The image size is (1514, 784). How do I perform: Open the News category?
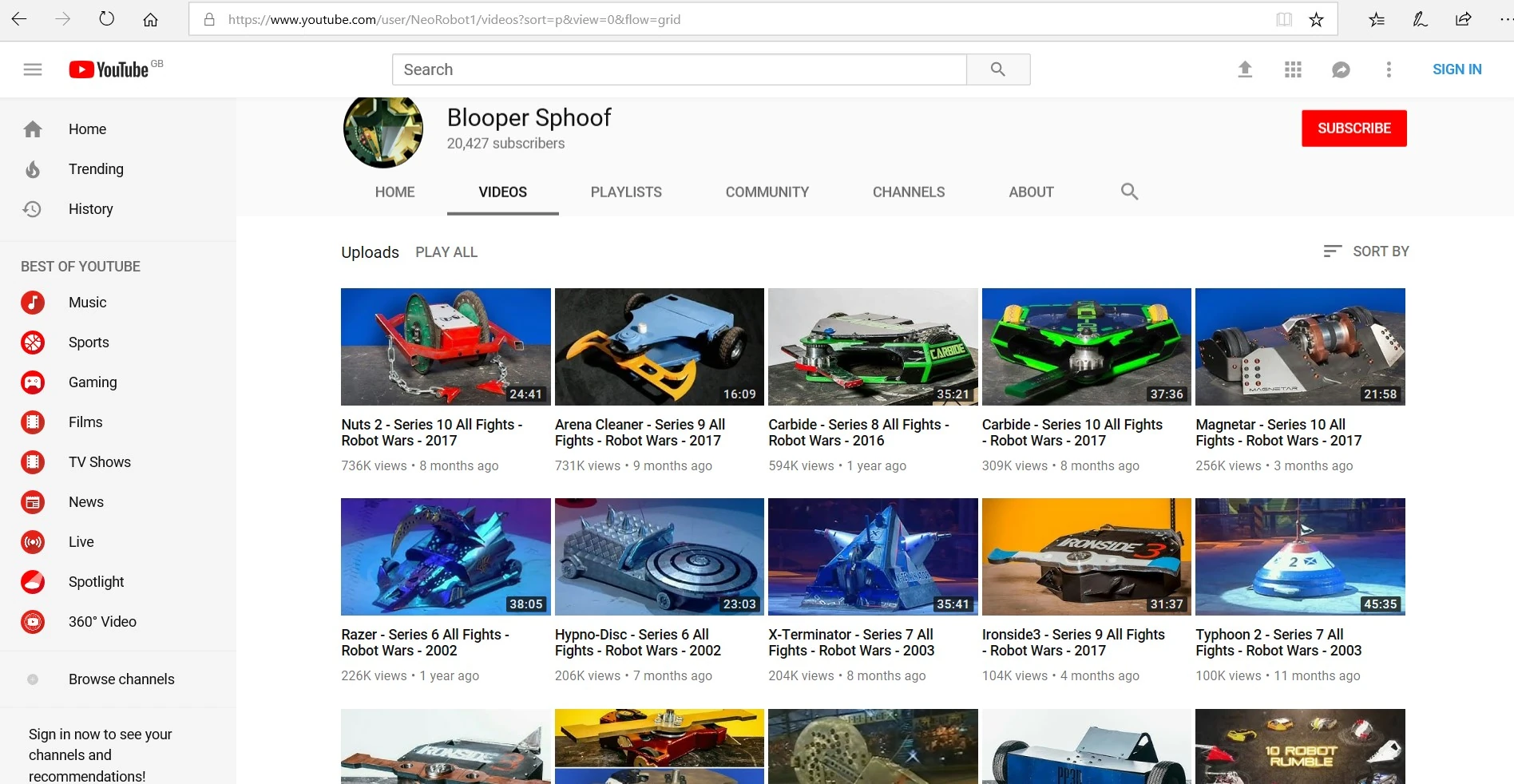[118, 502]
